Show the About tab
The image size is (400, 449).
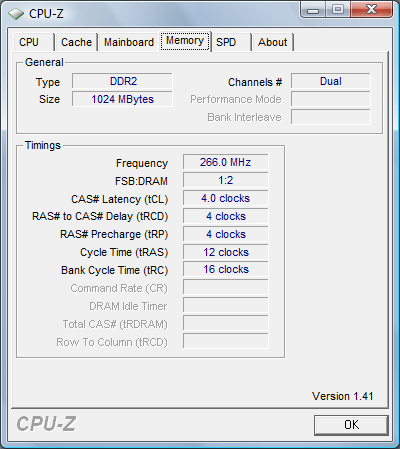tap(273, 42)
